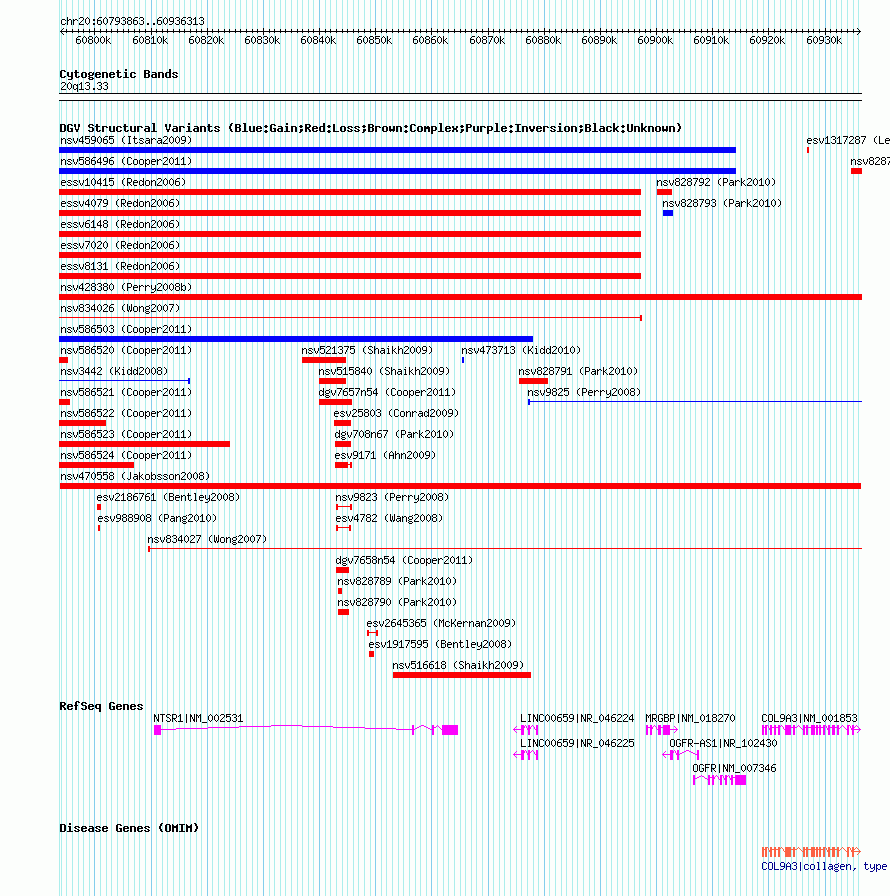Click the 60800k ruler position

tap(93, 41)
